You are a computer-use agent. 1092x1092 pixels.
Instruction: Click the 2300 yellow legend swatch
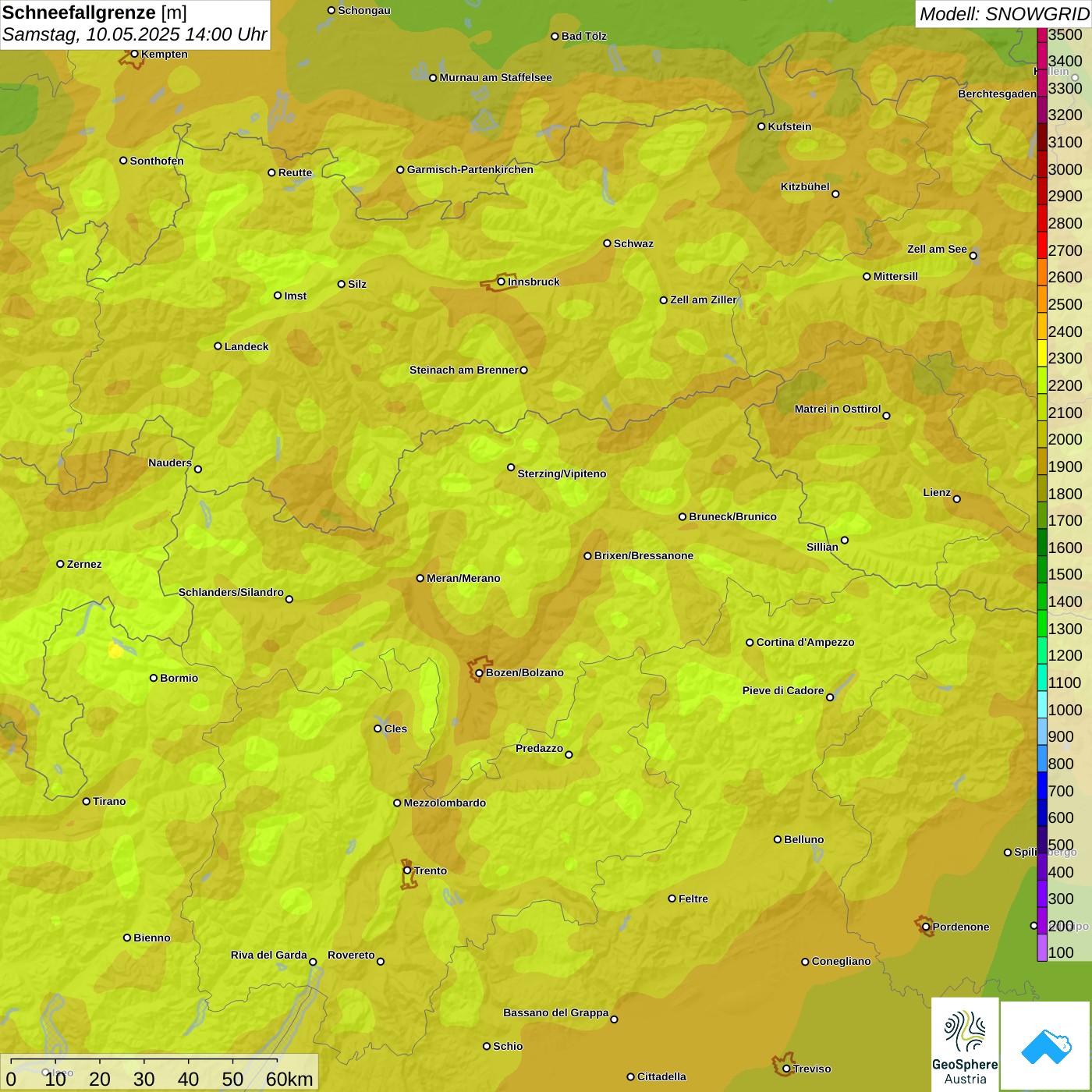point(1041,353)
